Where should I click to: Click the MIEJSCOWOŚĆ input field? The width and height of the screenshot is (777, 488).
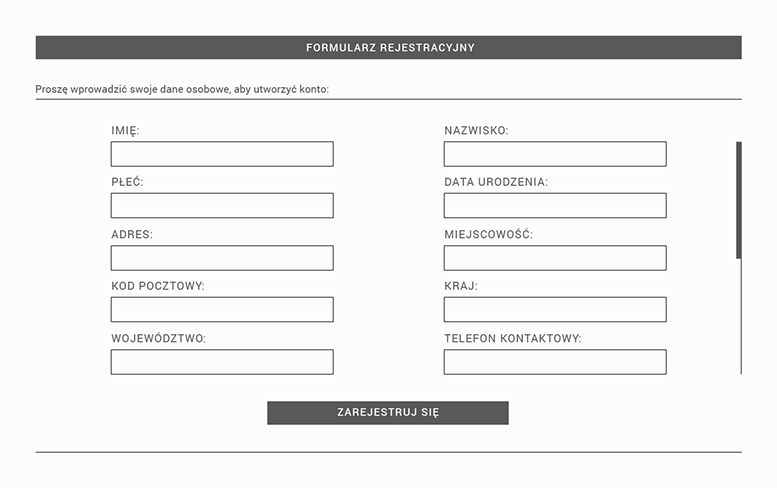(555, 258)
